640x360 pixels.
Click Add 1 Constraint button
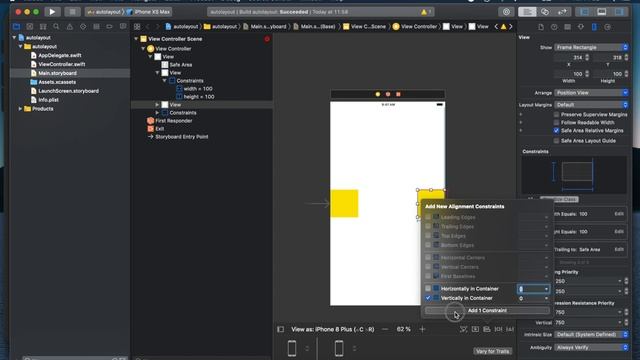(487, 311)
